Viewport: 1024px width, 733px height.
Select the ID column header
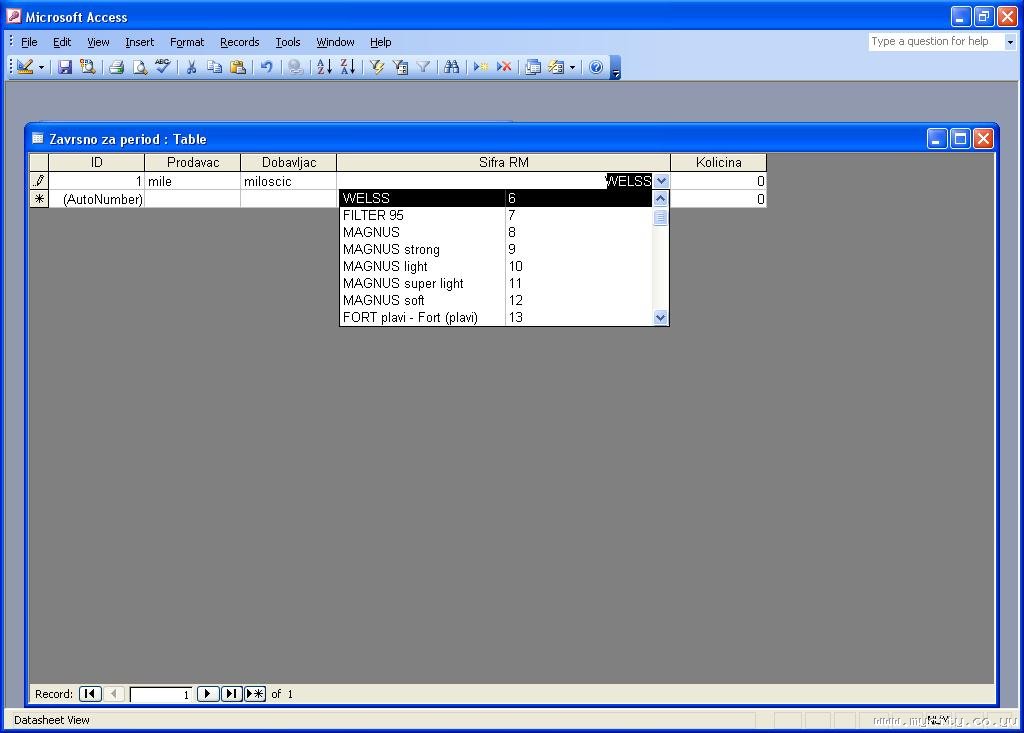coord(97,162)
